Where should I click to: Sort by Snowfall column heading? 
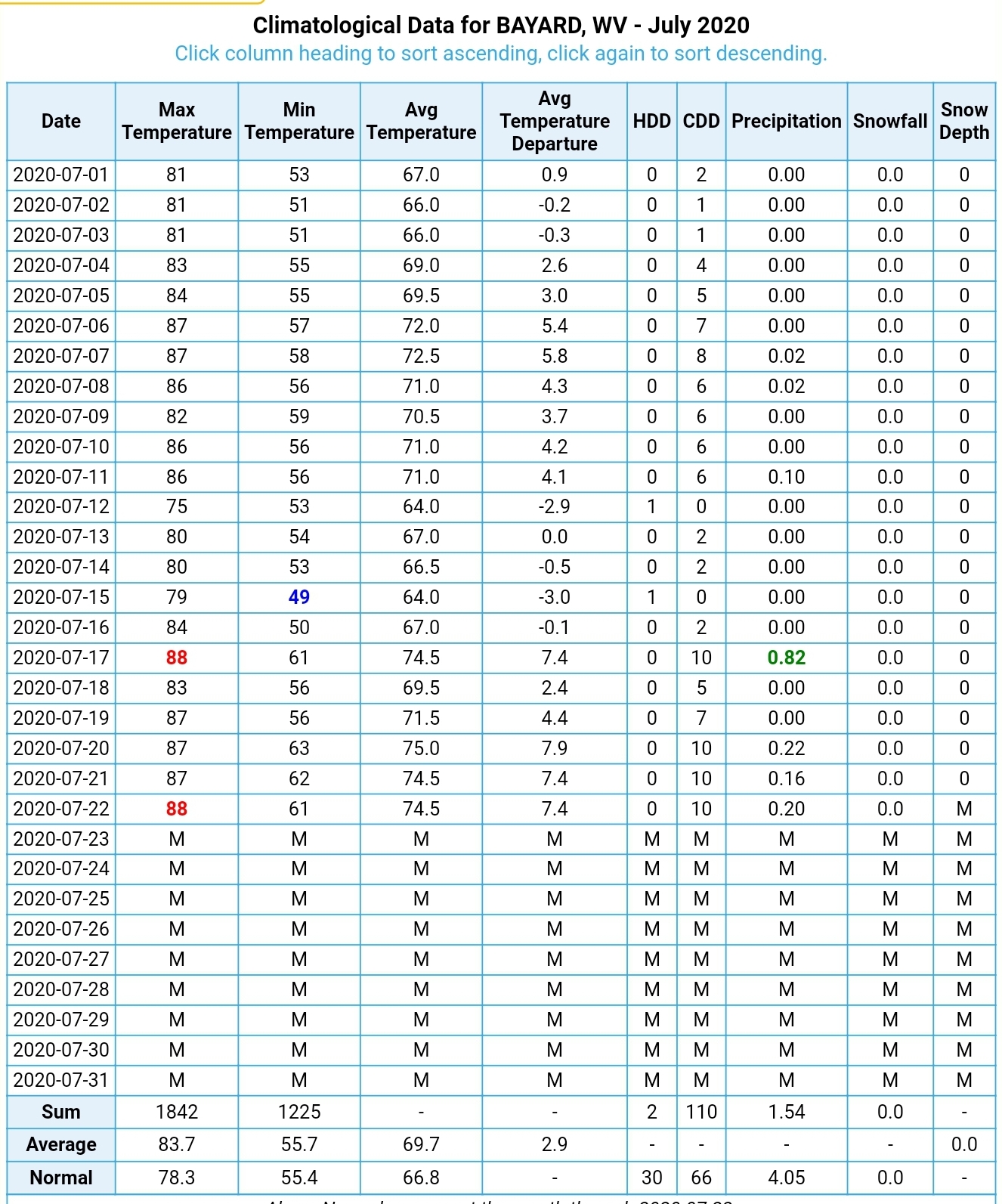[889, 121]
